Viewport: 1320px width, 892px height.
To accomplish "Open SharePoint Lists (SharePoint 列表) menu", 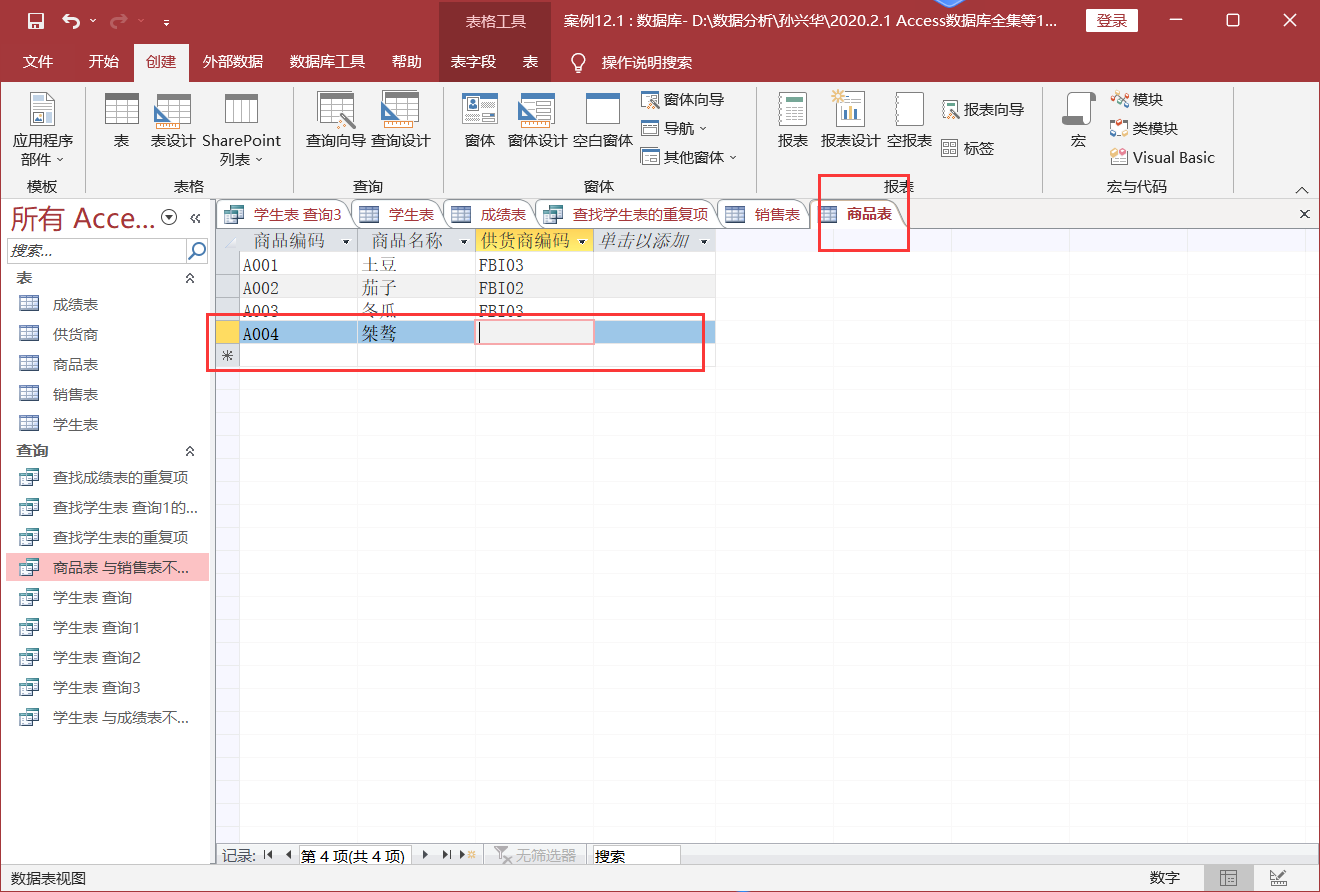I will pos(241,130).
